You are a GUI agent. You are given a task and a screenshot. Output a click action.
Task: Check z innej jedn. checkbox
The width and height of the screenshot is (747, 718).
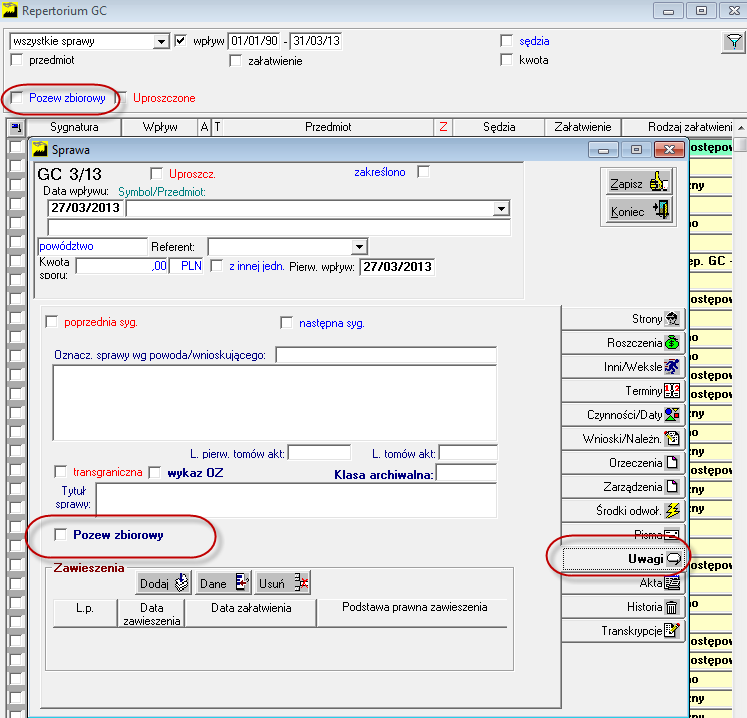216,265
